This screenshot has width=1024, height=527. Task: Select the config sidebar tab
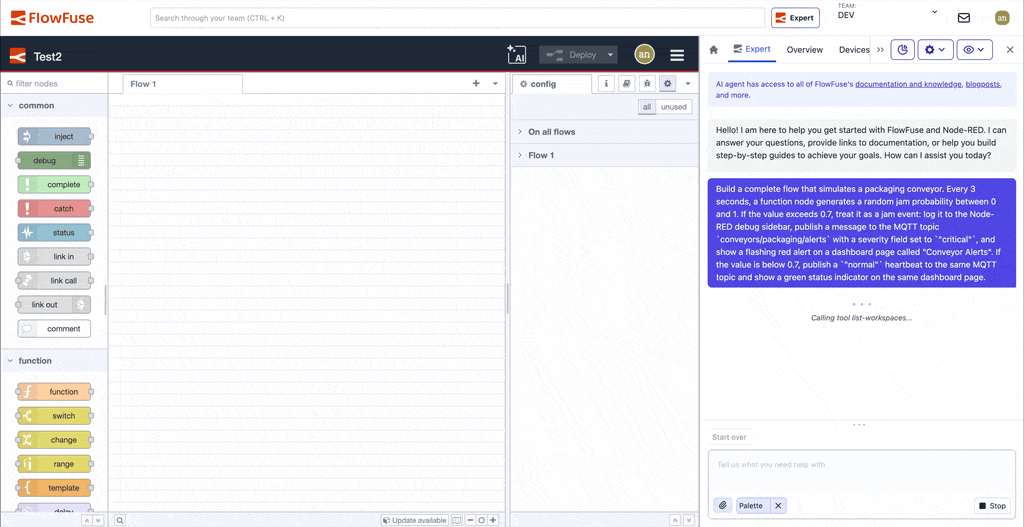point(552,84)
